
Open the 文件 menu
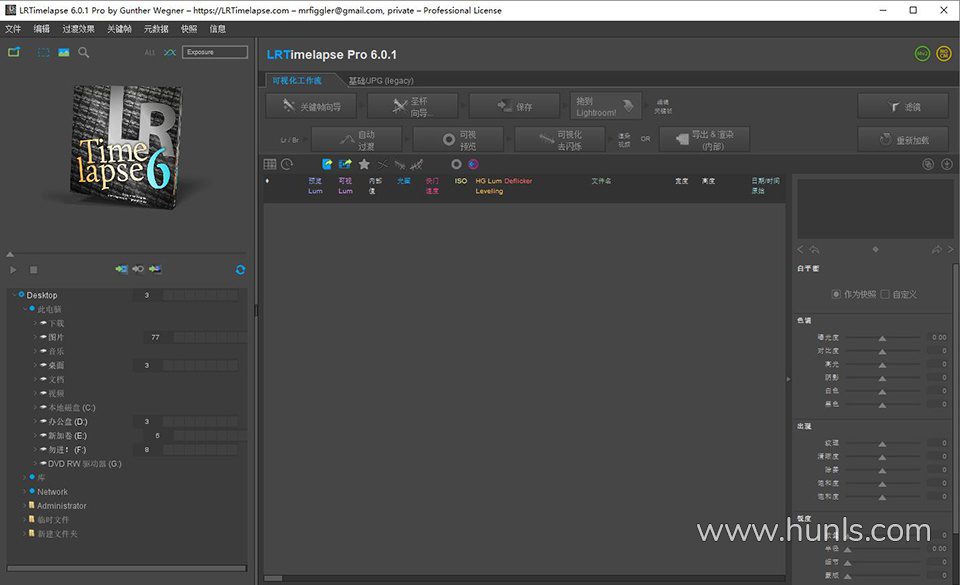click(x=13, y=29)
